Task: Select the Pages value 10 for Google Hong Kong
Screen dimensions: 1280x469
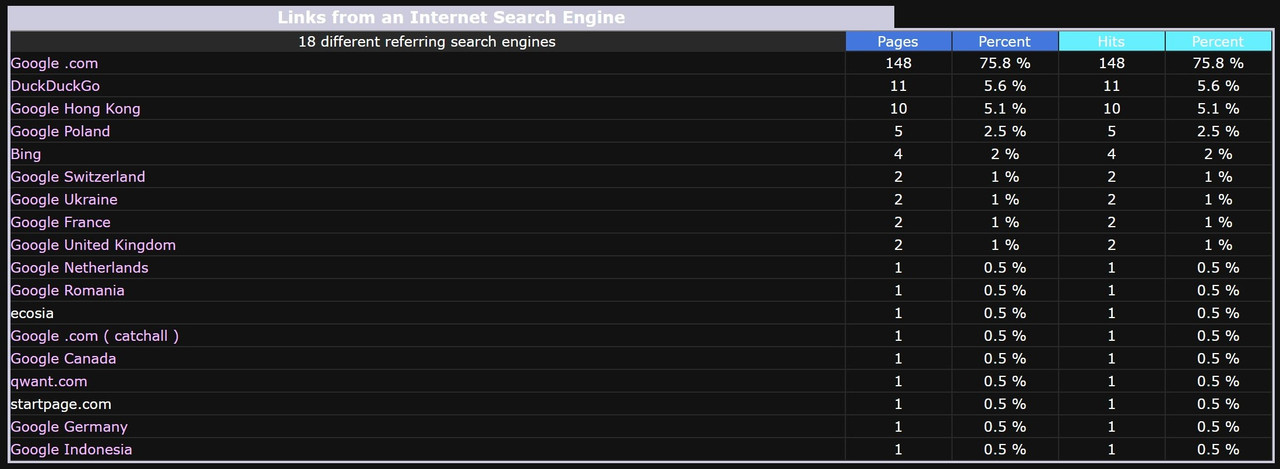Action: coord(898,109)
